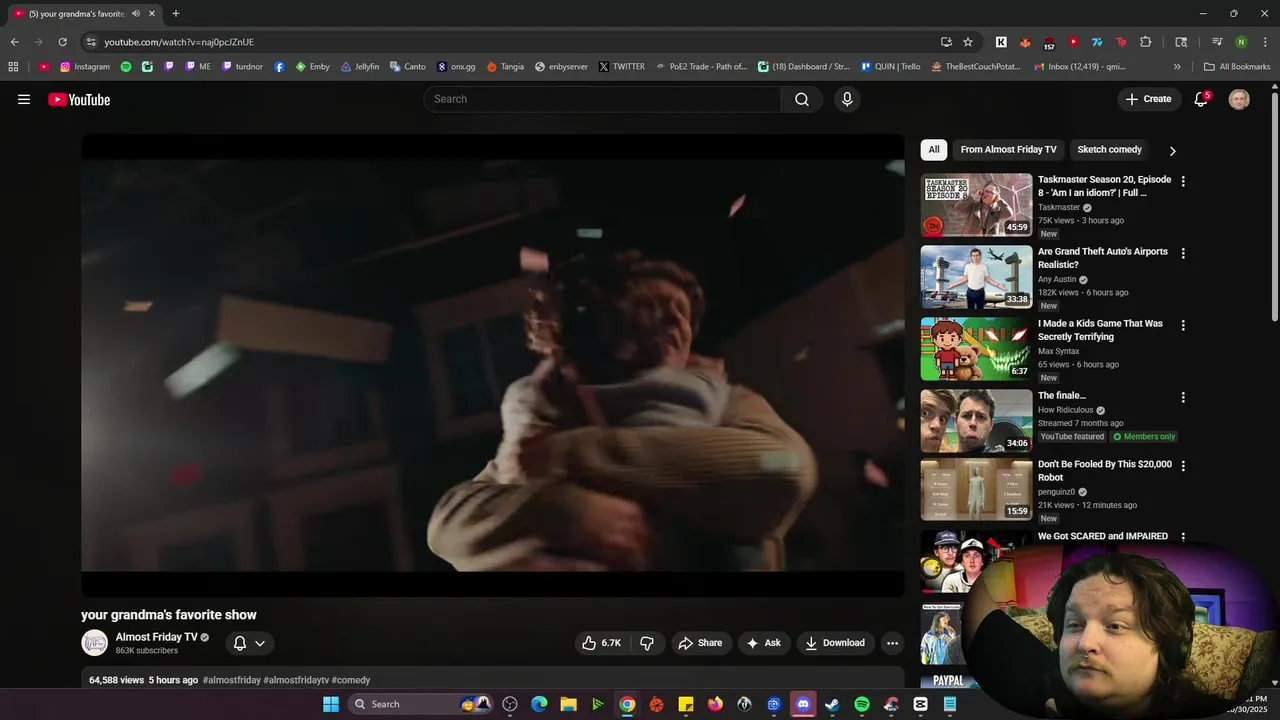Open Taskmaster Season 20 video thumbnail
This screenshot has height=720, width=1280.
976,205
